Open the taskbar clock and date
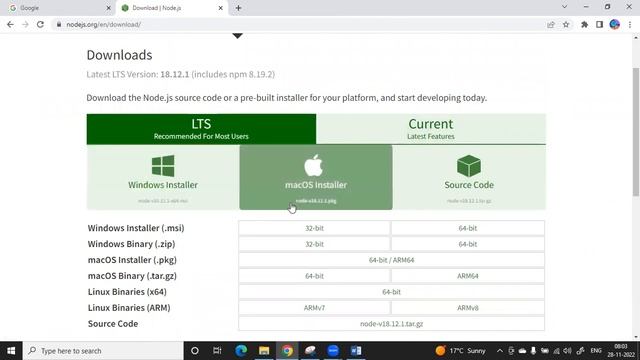 [621, 351]
